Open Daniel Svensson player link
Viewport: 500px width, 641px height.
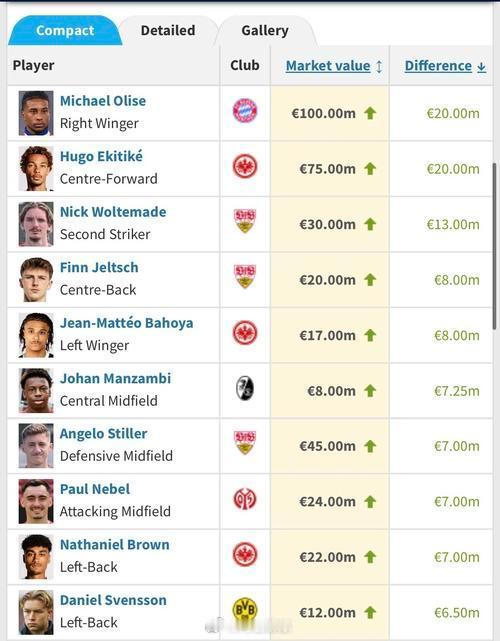113,600
